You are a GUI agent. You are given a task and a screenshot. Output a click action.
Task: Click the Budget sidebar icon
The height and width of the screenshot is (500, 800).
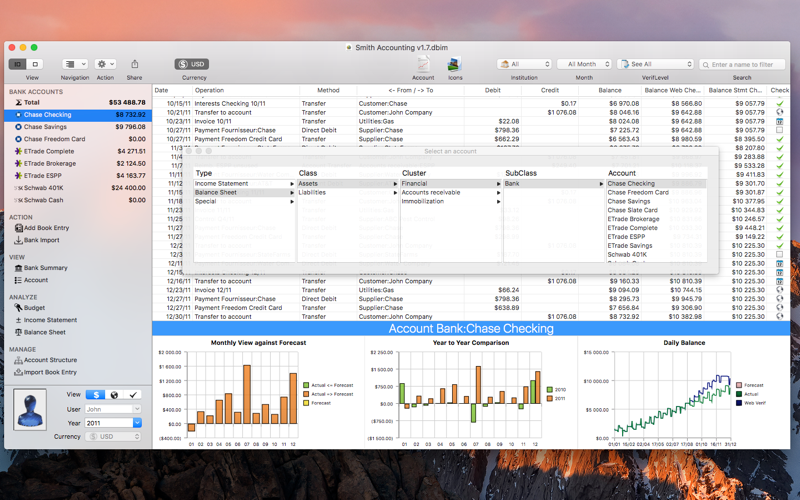click(x=18, y=308)
